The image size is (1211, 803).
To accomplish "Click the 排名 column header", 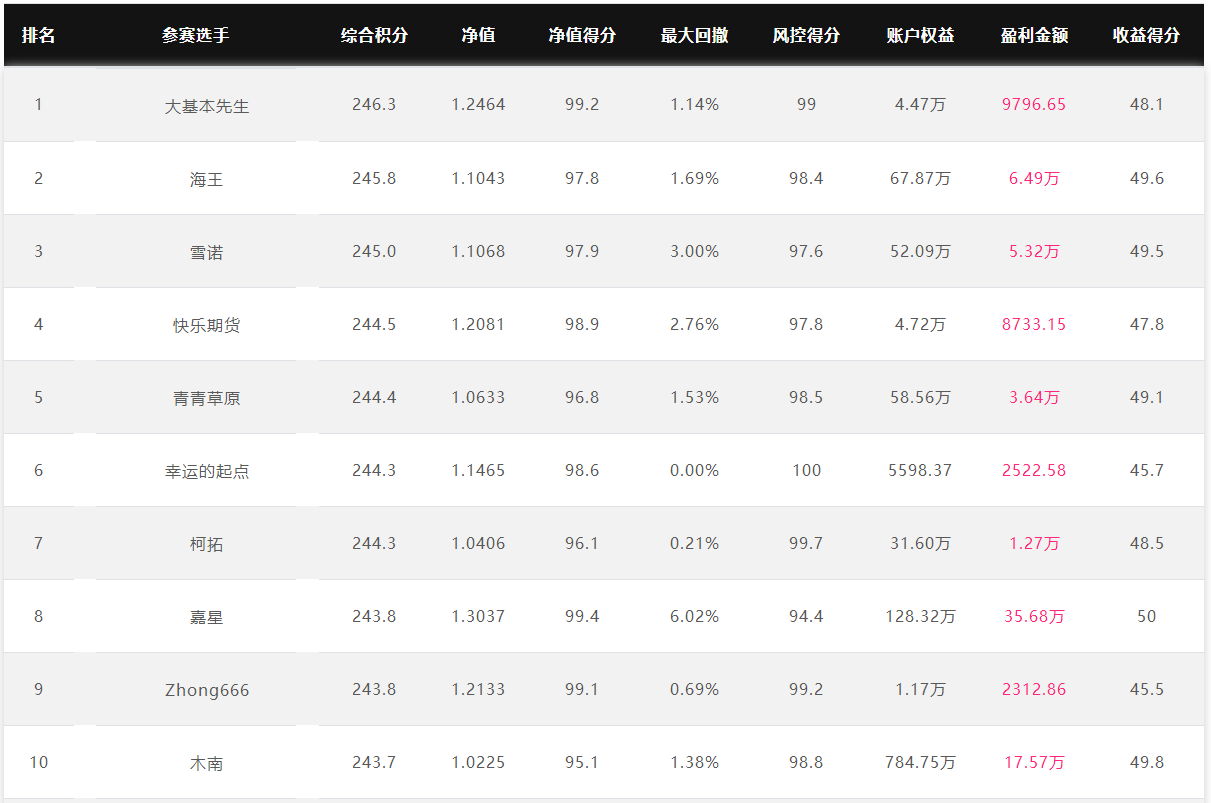I will tap(39, 35).
